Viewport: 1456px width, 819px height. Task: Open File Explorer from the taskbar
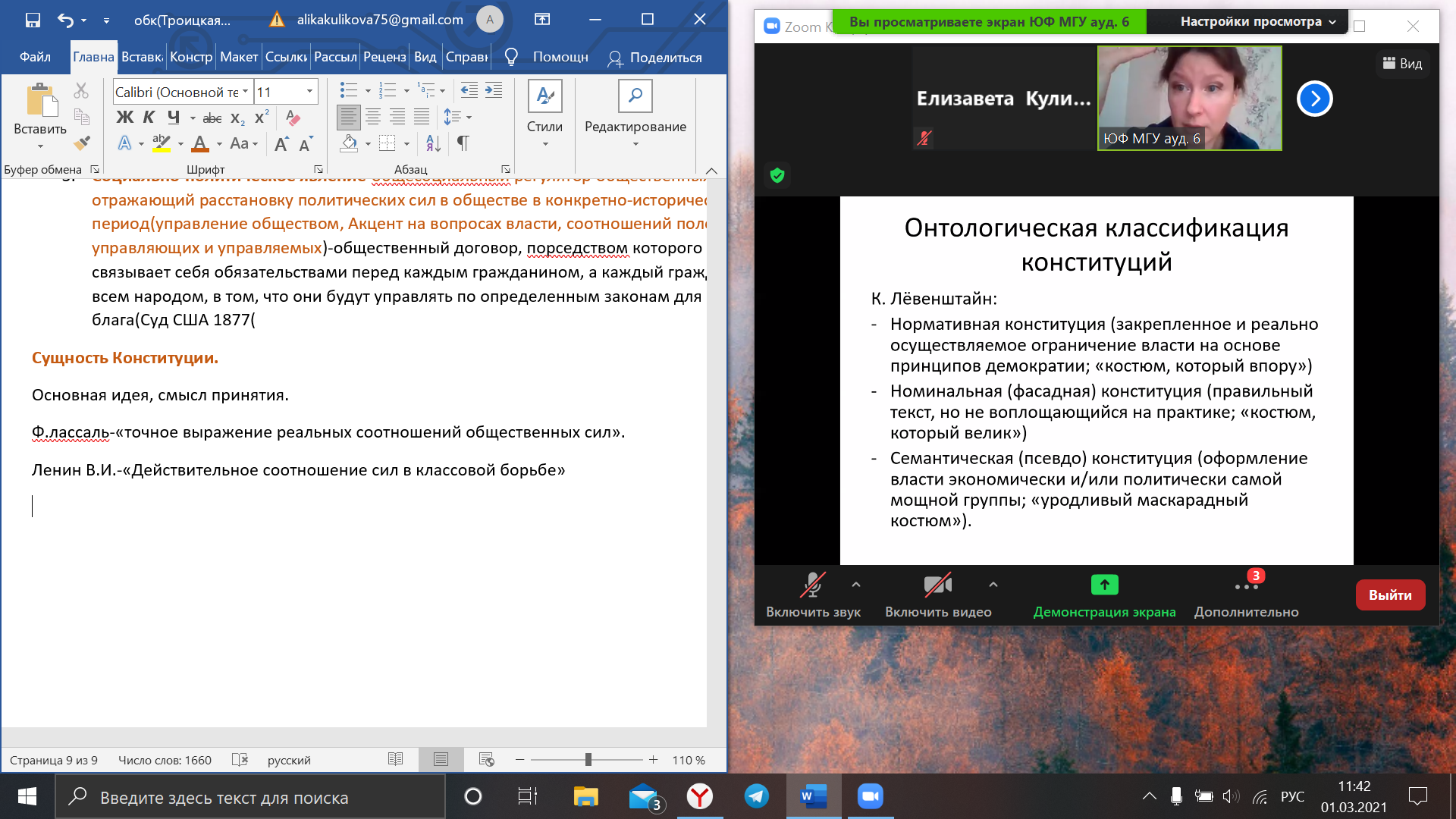[585, 796]
